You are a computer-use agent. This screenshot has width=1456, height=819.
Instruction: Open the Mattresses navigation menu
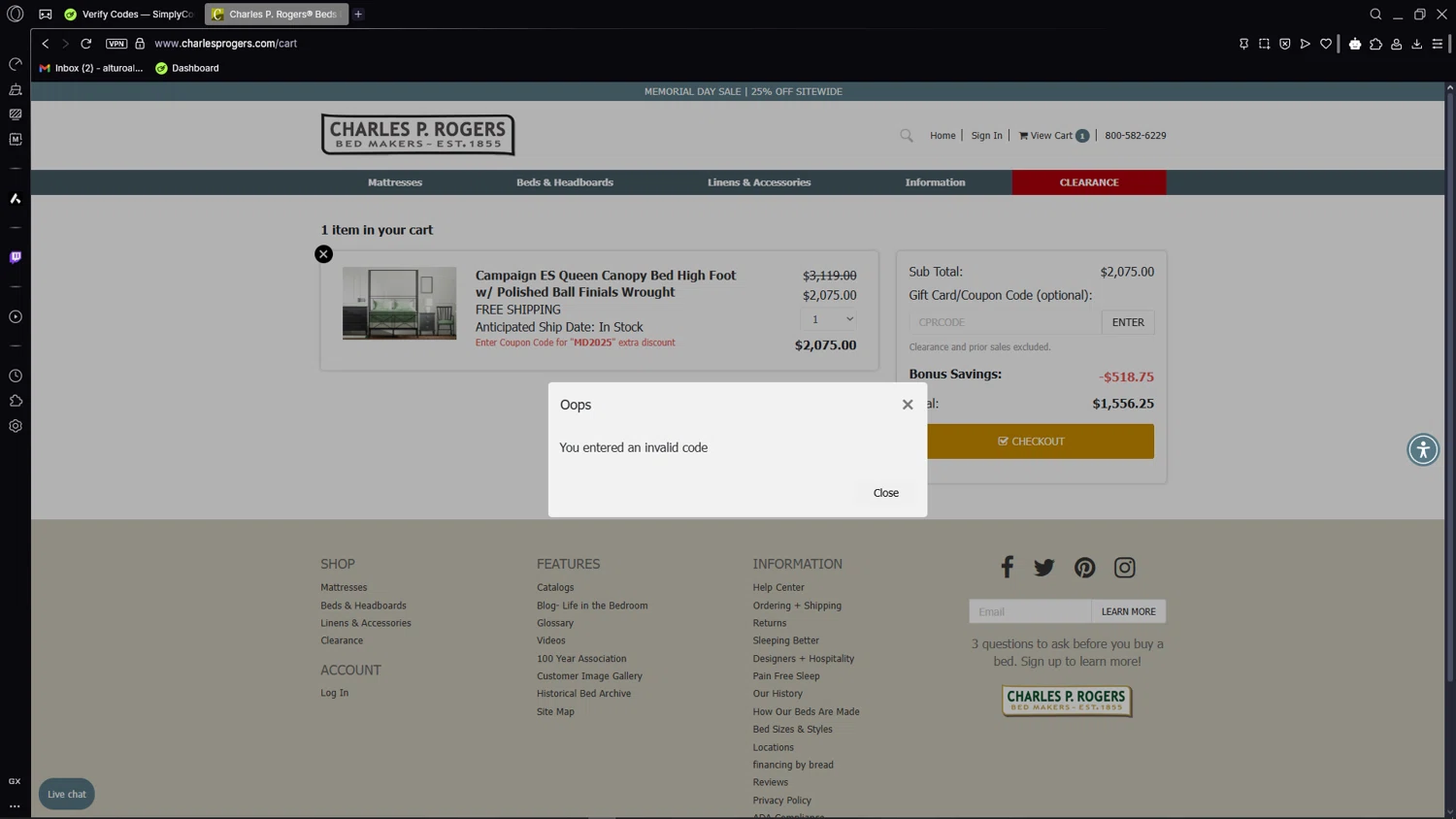click(395, 182)
